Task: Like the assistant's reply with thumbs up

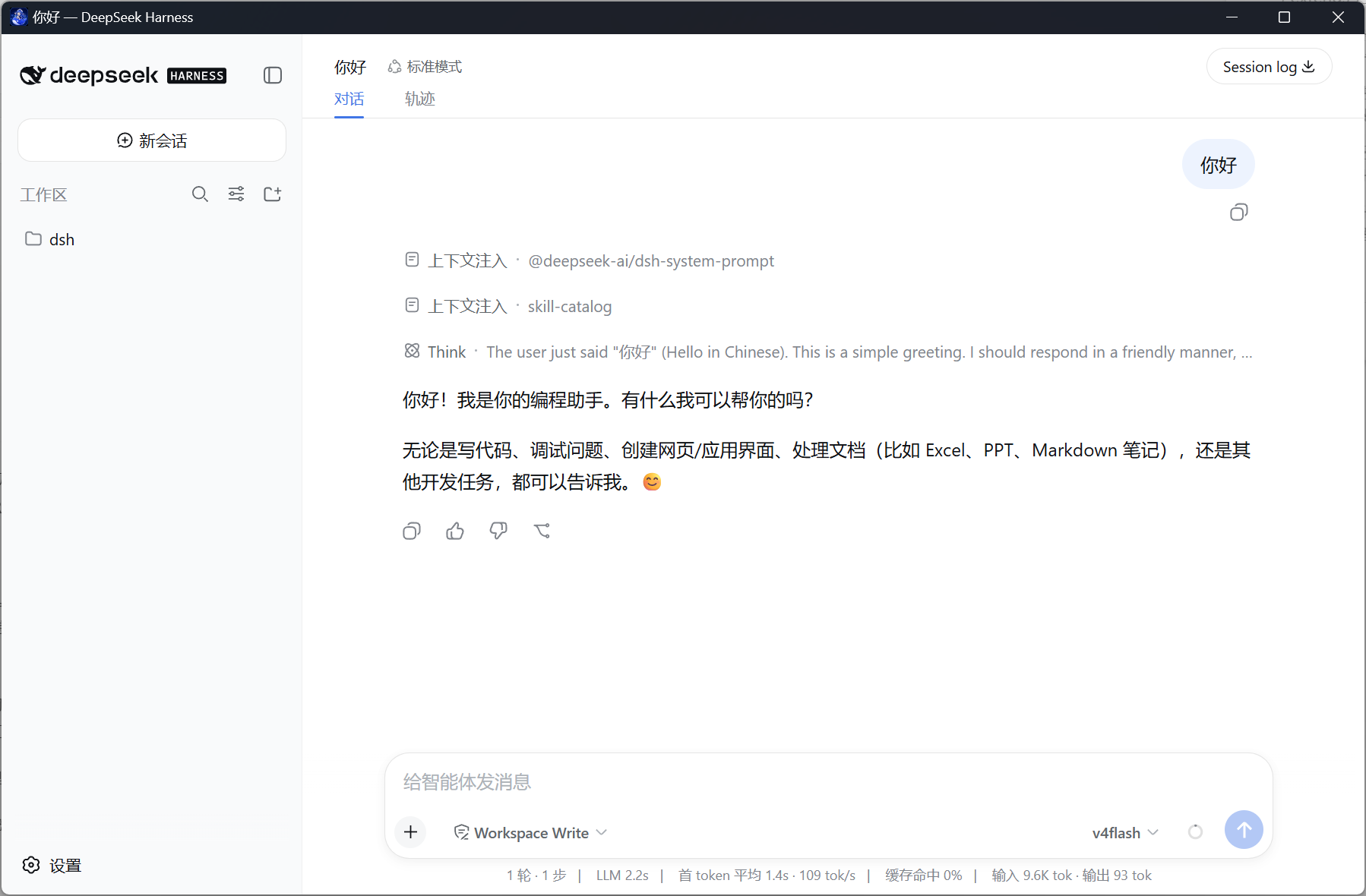Action: 455,531
